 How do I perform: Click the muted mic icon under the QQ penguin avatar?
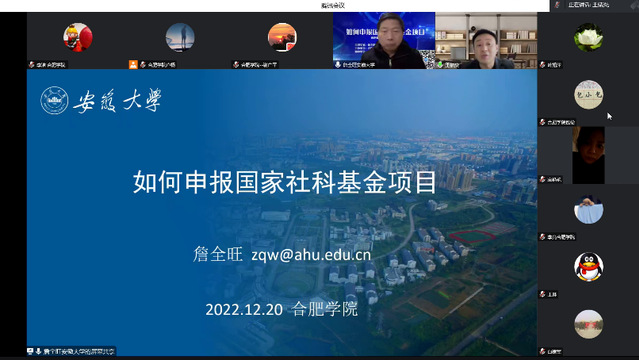(x=542, y=294)
